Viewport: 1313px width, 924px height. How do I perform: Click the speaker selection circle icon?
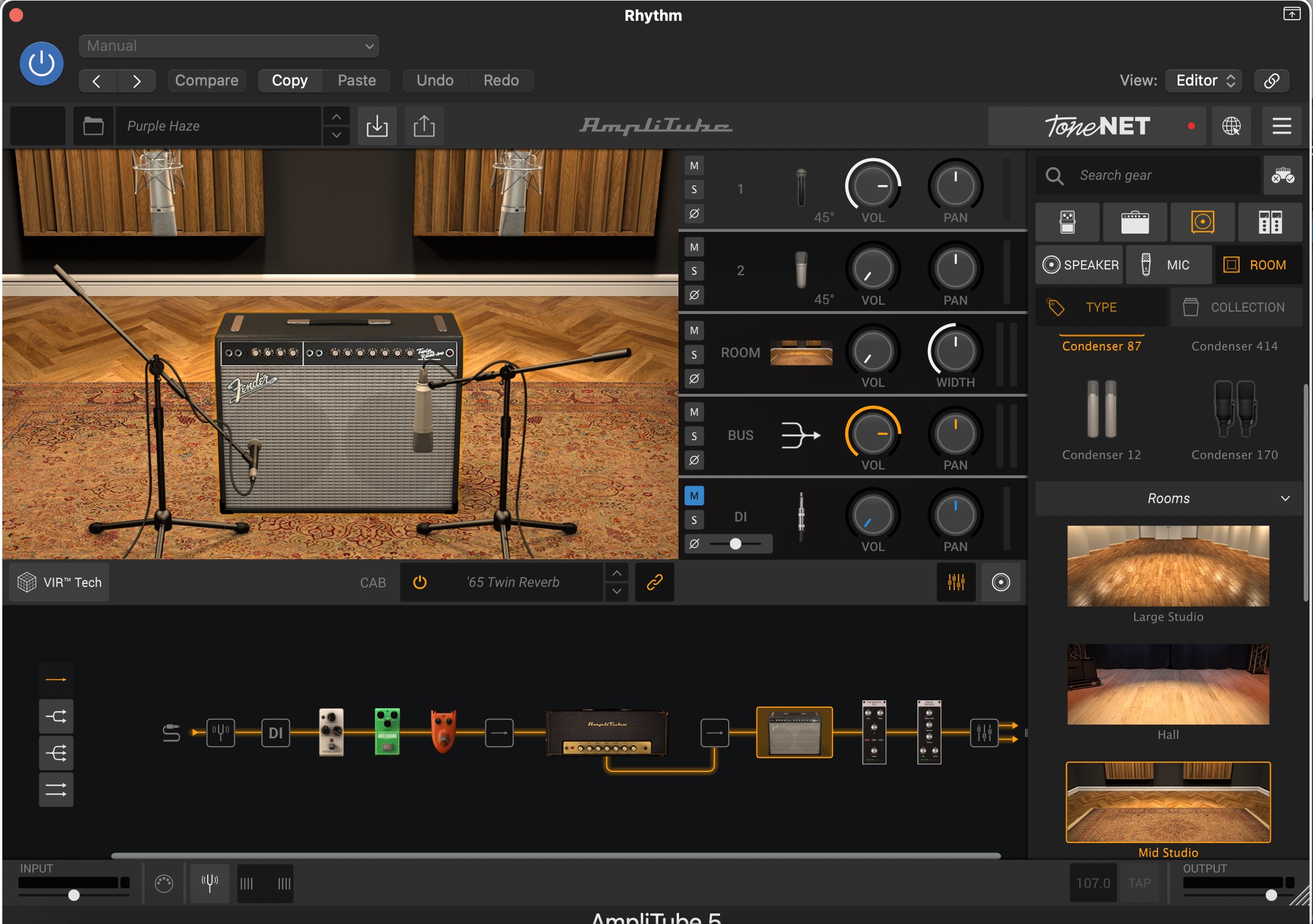pos(1001,582)
